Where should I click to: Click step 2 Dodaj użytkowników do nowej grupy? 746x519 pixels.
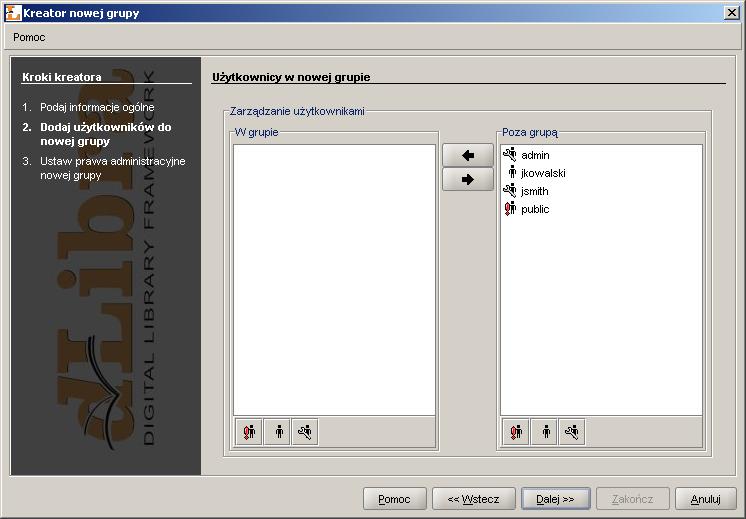pos(106,134)
